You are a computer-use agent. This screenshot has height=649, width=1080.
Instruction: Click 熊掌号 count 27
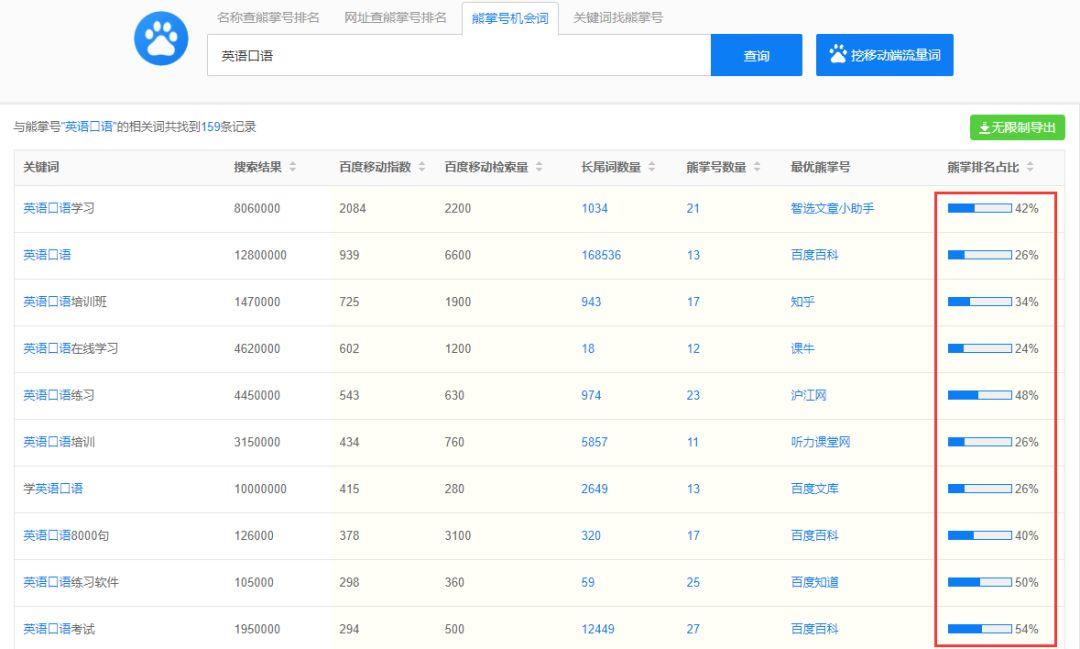[x=693, y=629]
